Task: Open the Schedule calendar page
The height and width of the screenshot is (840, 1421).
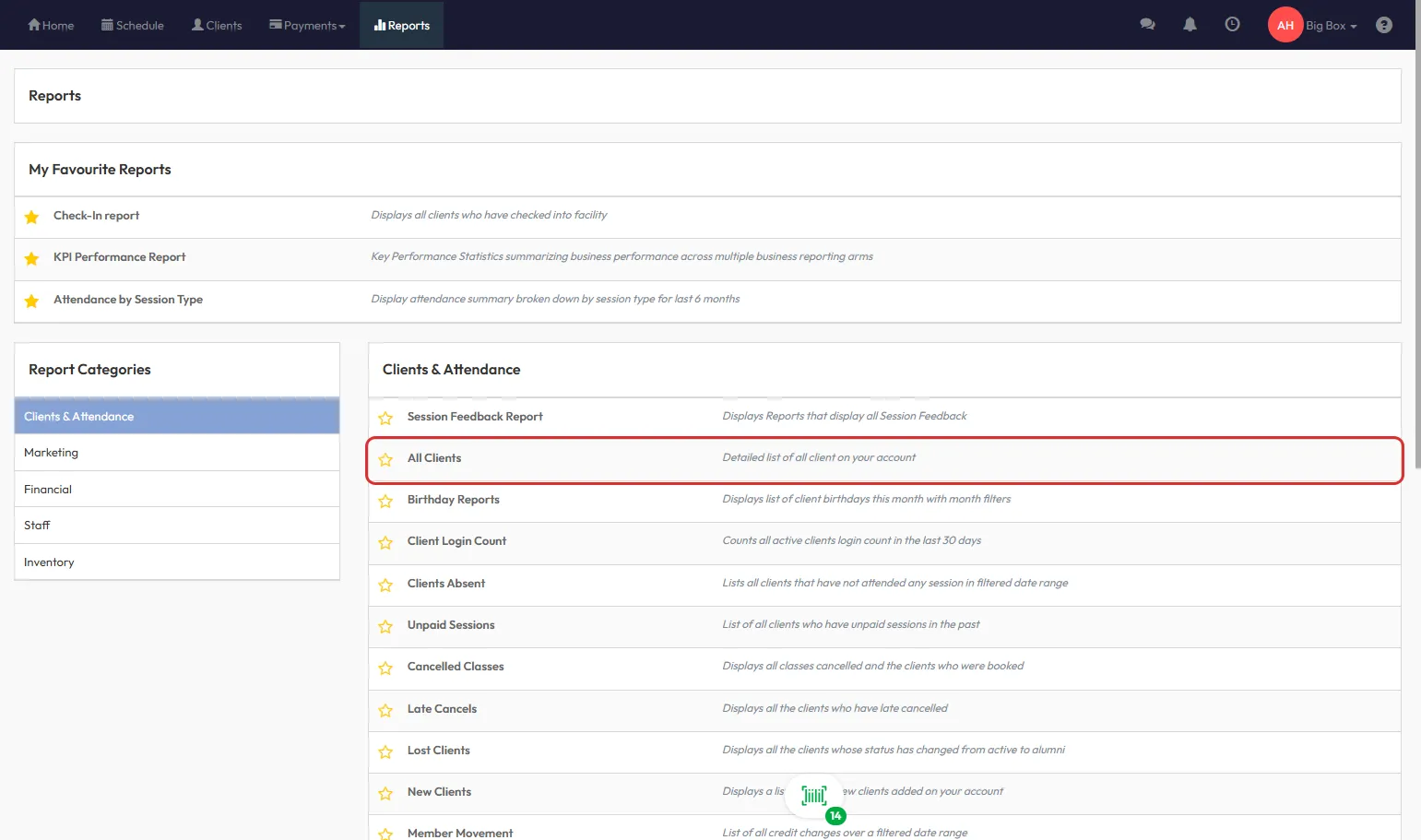Action: coord(132,25)
